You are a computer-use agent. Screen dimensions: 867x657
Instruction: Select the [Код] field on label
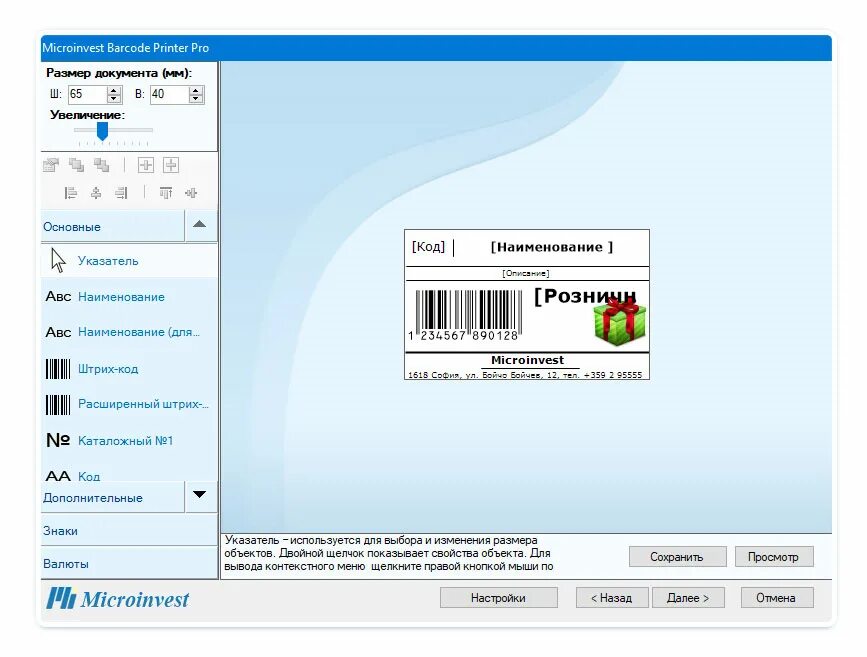click(428, 247)
